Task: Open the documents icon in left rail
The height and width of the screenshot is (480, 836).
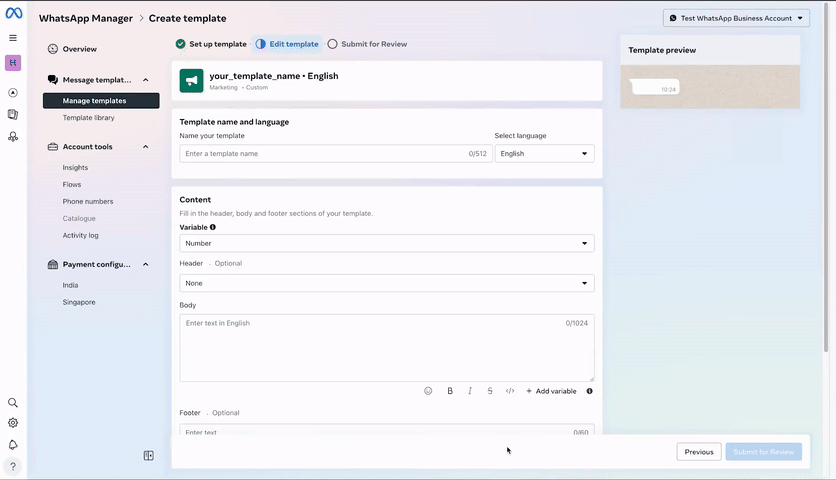Action: (x=13, y=114)
